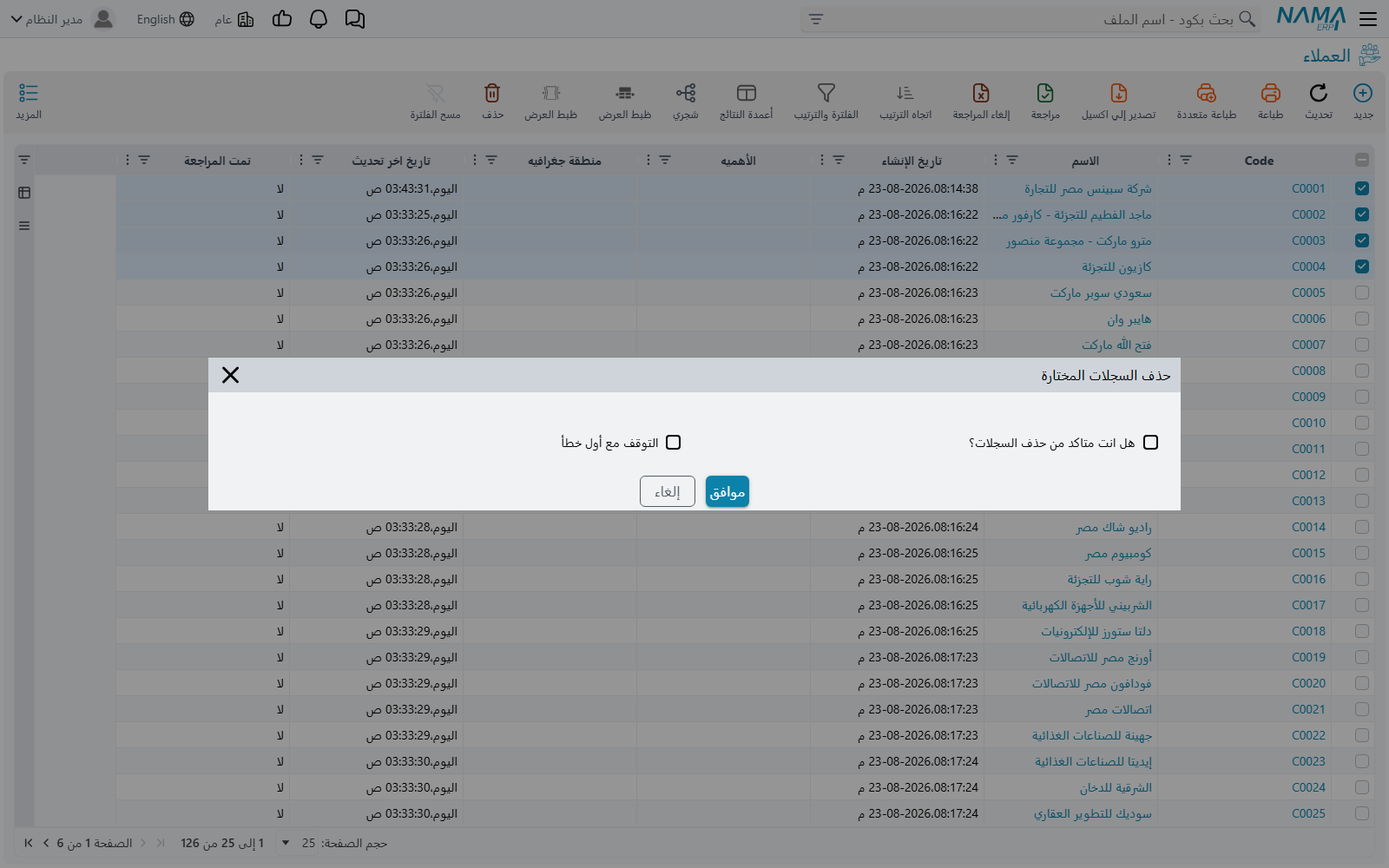Viewport: 1389px width, 868px height.
Task: Open الأهميه column filter menu
Action: click(665, 160)
